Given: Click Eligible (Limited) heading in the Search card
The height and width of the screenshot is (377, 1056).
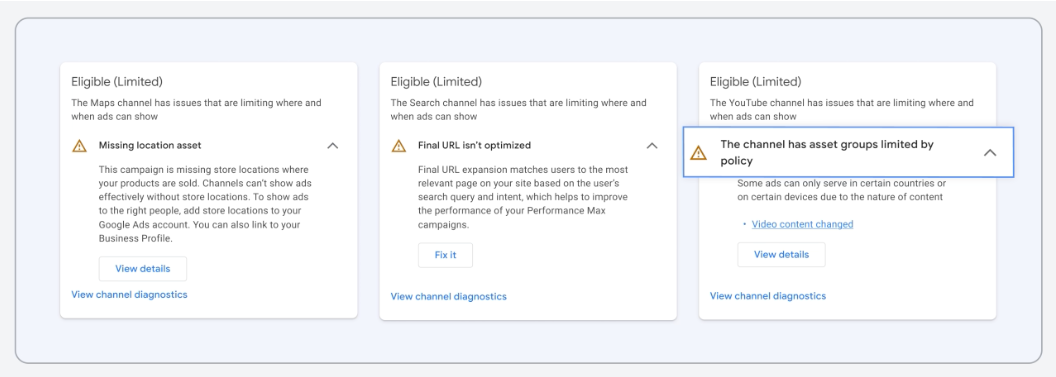Looking at the screenshot, I should [x=436, y=82].
